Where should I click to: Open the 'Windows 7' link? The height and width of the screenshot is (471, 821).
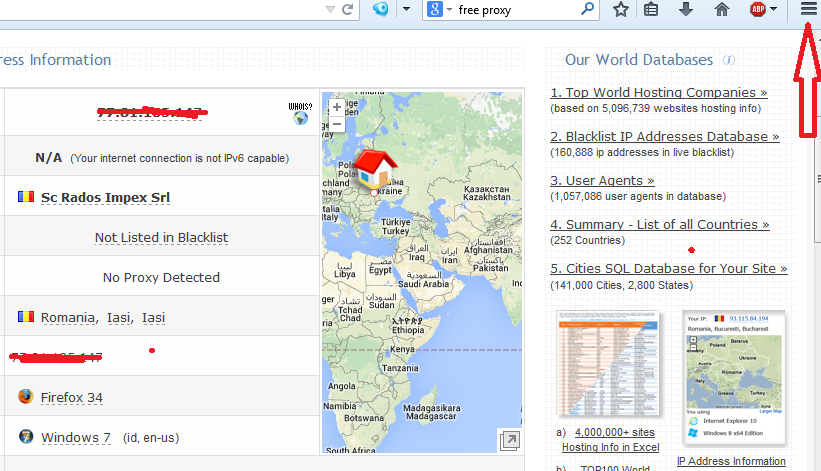coord(76,438)
